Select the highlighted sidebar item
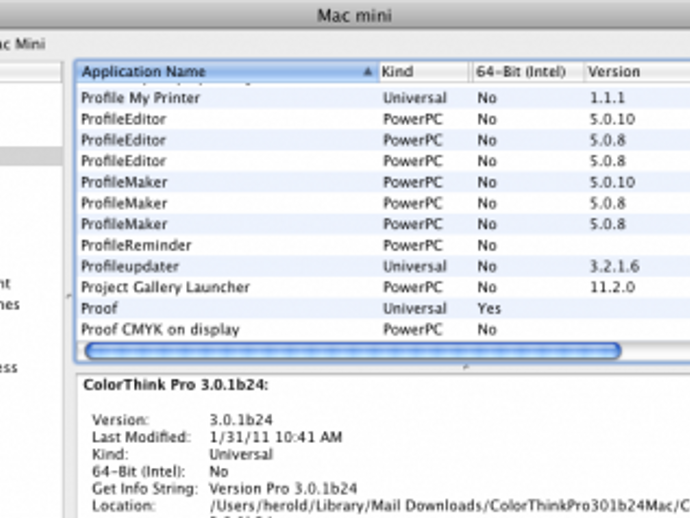The height and width of the screenshot is (518, 690). (31, 156)
